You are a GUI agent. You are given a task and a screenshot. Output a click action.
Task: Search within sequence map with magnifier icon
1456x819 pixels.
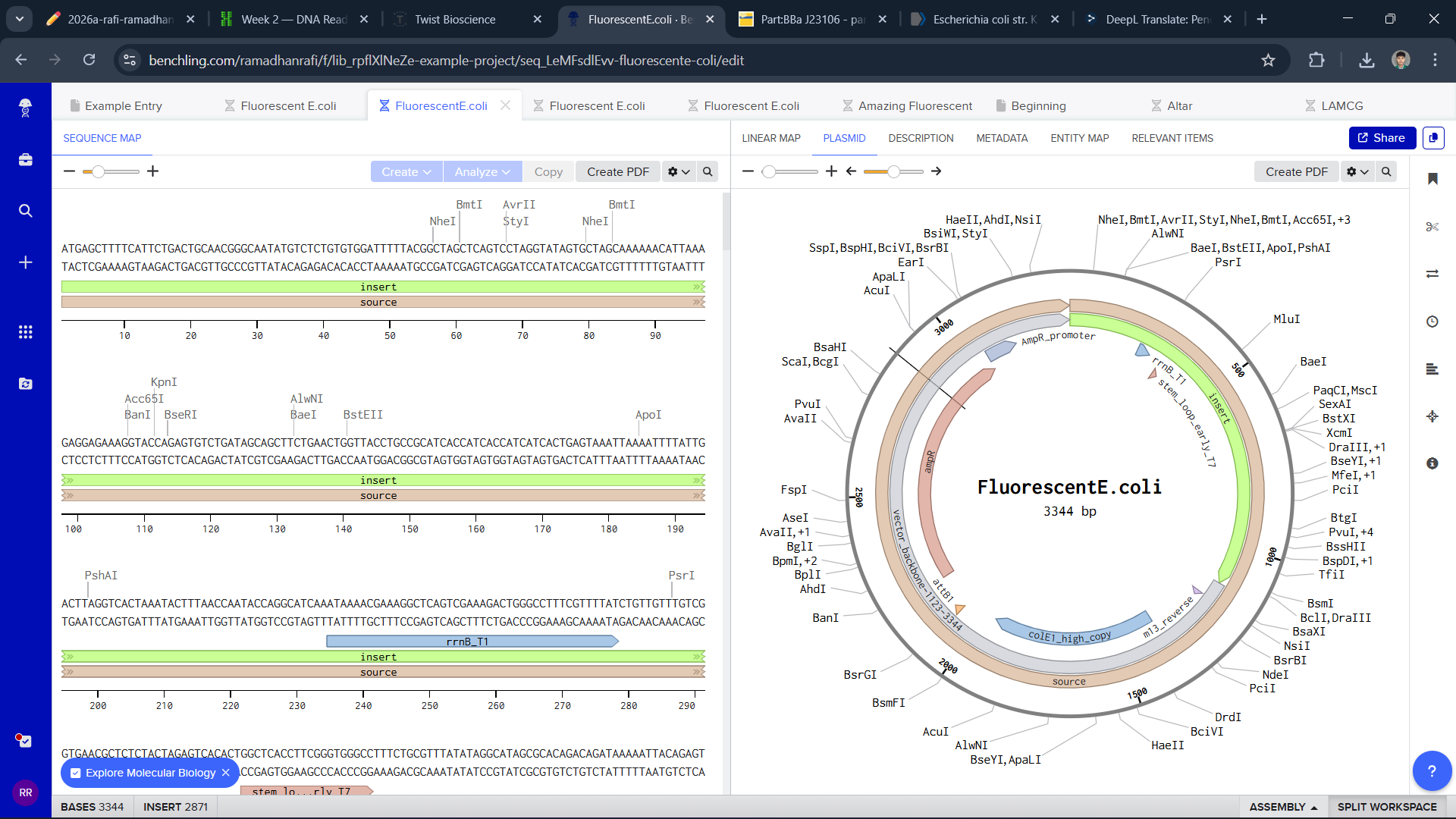coord(707,172)
